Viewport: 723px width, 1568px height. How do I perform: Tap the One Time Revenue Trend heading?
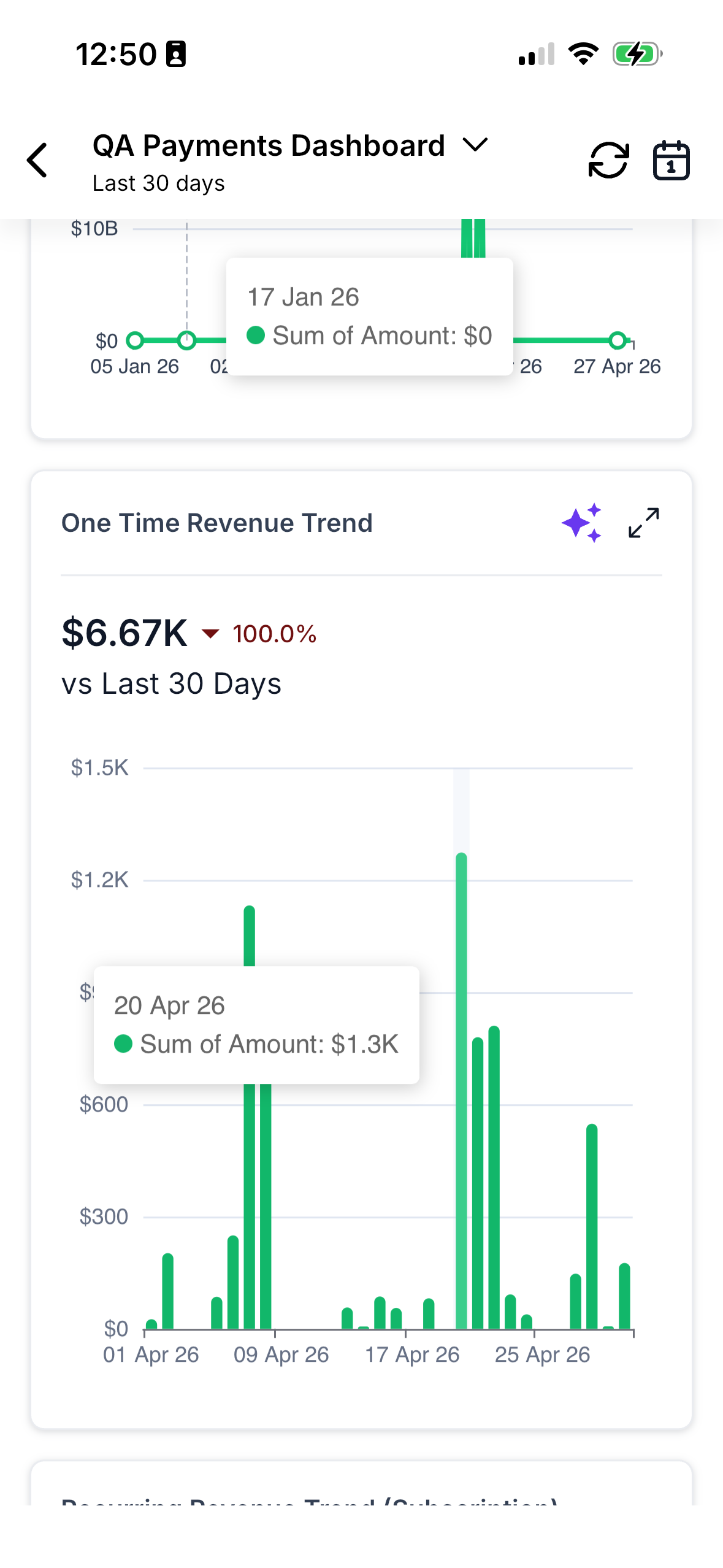coord(217,523)
